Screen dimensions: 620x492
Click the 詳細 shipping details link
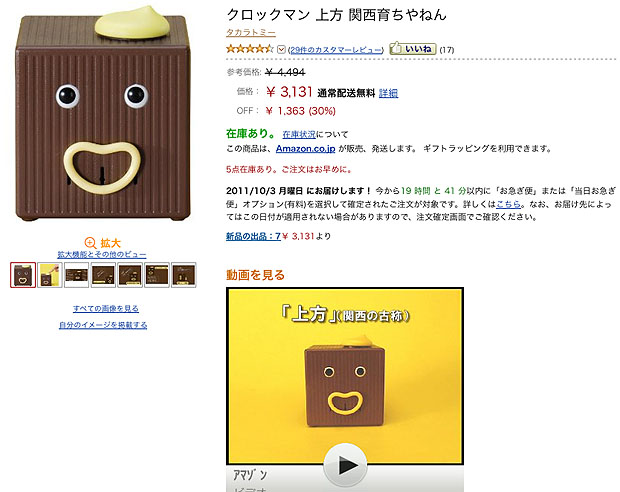click(388, 93)
